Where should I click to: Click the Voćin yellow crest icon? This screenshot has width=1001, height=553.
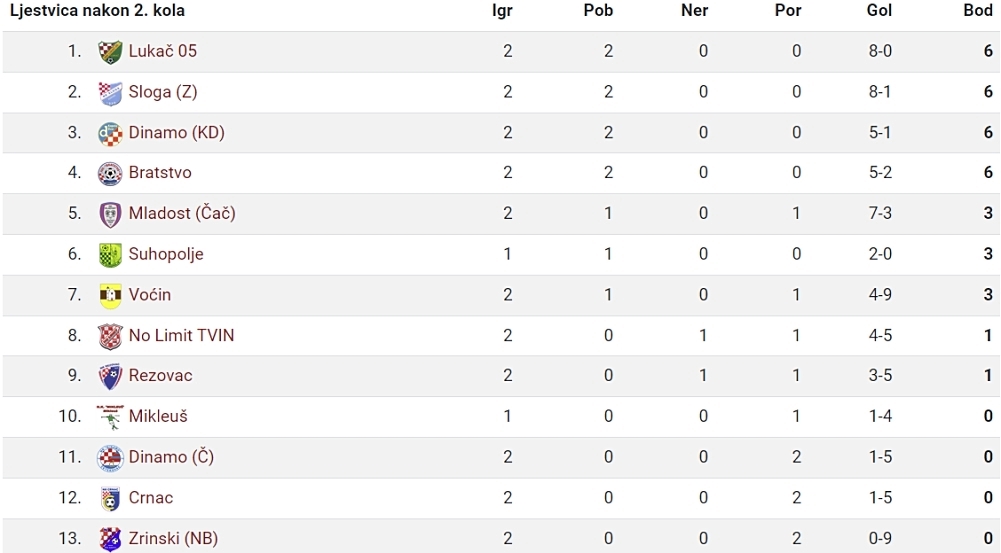pos(110,296)
